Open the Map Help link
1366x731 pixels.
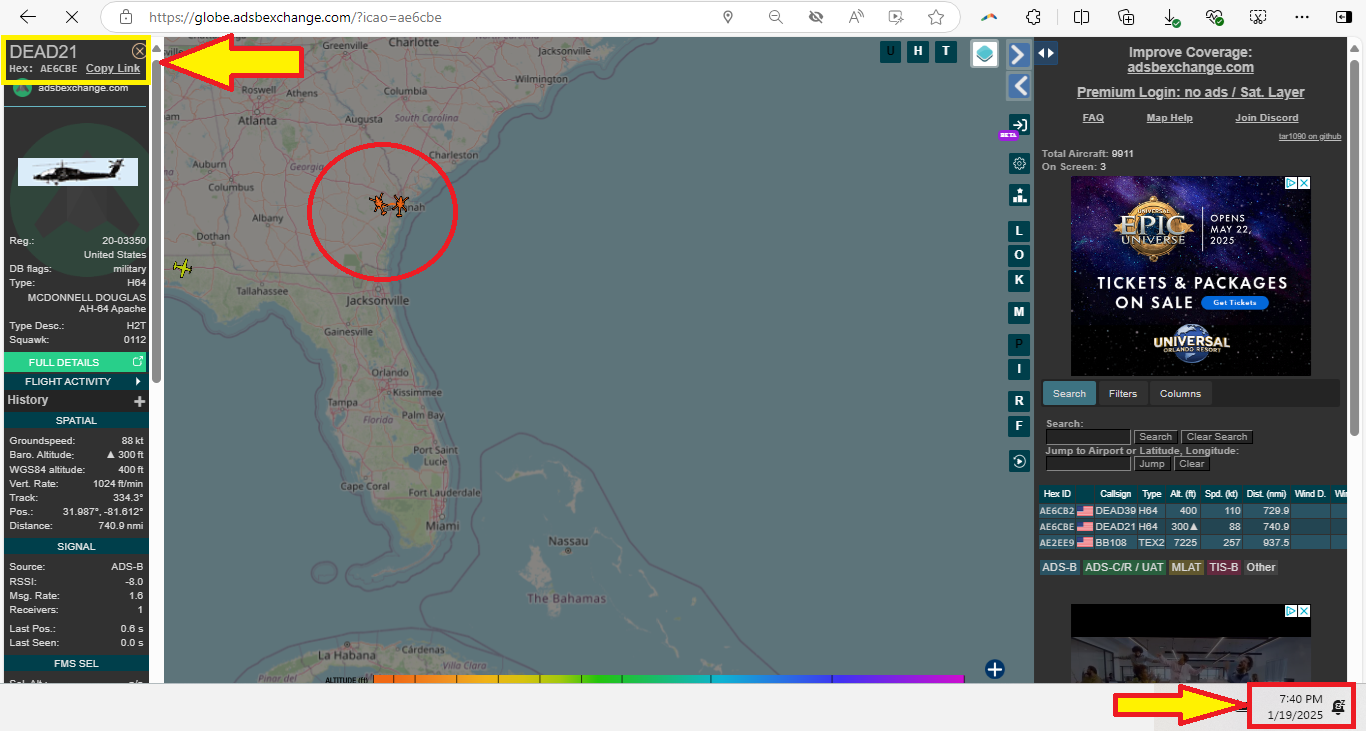pyautogui.click(x=1169, y=118)
